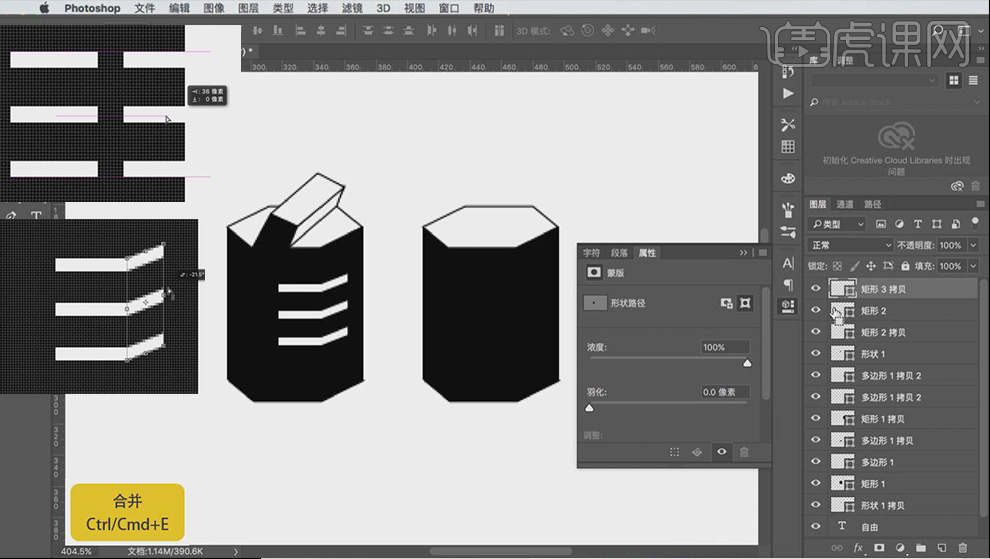Viewport: 990px width, 559px height.
Task: Switch to the 字符 tab
Action: click(x=591, y=253)
